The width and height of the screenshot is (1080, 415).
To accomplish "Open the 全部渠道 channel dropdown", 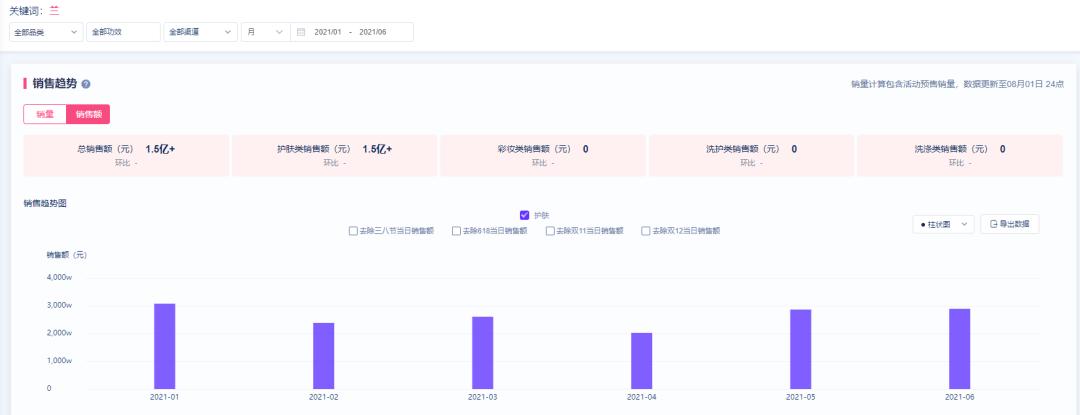I will pyautogui.click(x=200, y=32).
